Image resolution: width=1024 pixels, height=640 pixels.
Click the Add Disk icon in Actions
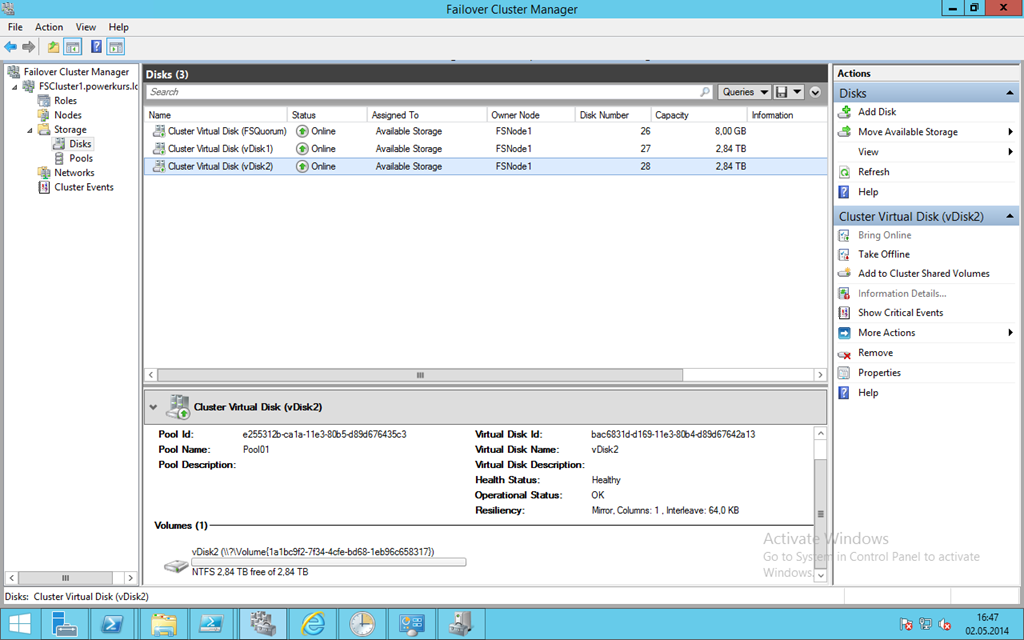(x=844, y=112)
